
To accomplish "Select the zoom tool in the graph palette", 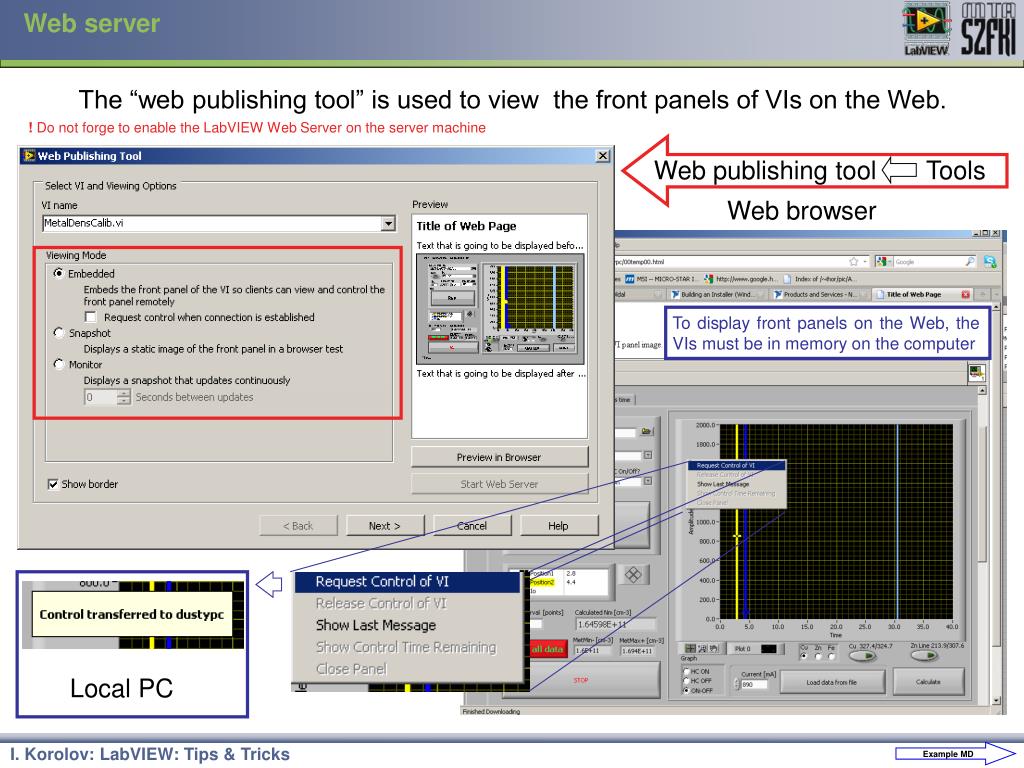I will [703, 648].
